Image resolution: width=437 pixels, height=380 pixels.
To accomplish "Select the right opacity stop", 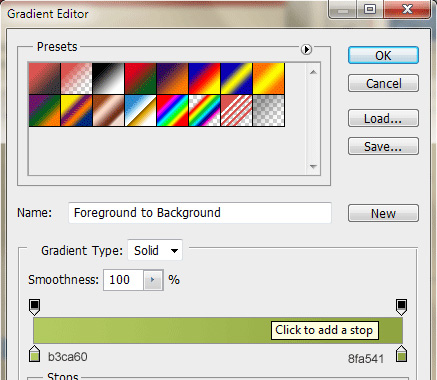I will (x=401, y=307).
